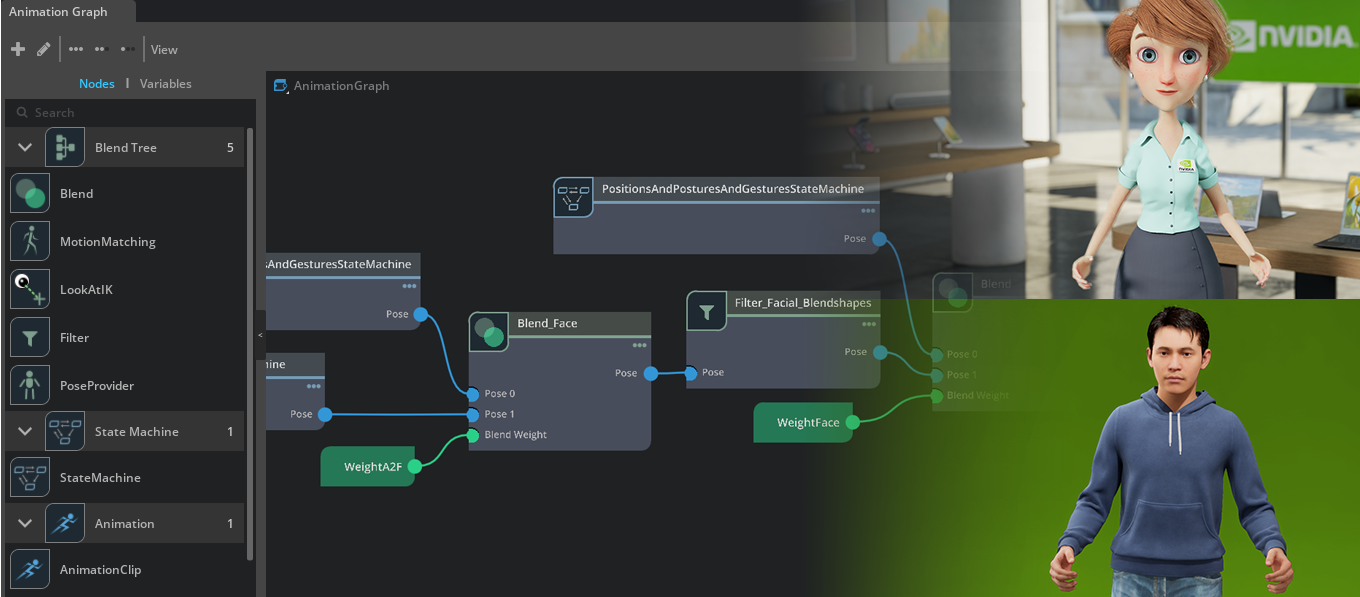Select the AnimationClip node icon
The width and height of the screenshot is (1360, 597).
(x=30, y=570)
